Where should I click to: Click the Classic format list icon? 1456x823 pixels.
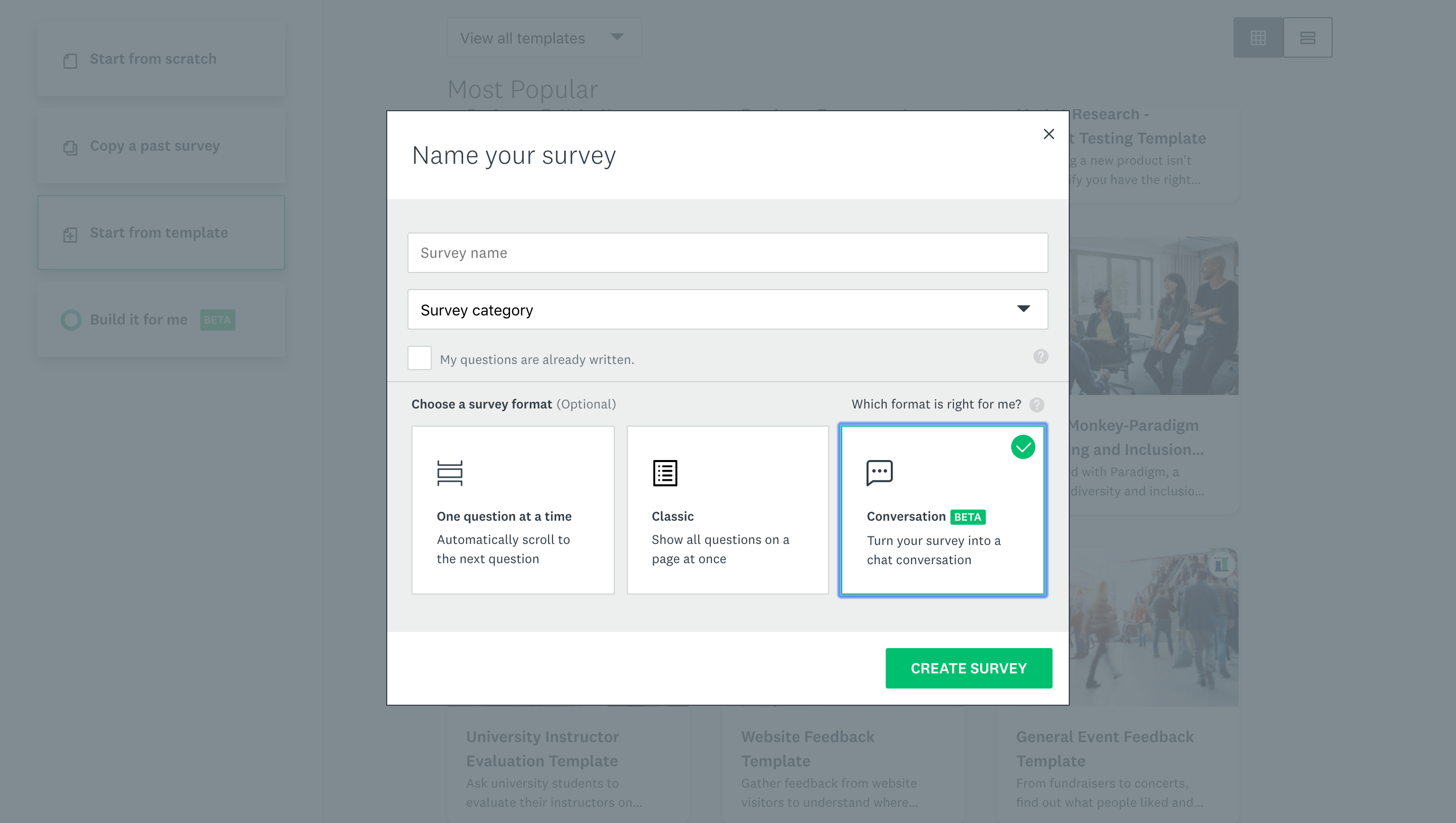point(665,473)
